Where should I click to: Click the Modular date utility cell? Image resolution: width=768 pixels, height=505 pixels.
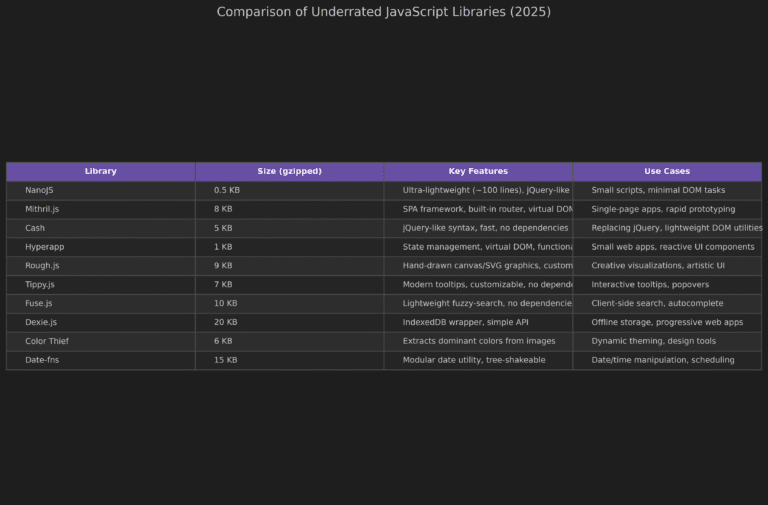[479, 360]
